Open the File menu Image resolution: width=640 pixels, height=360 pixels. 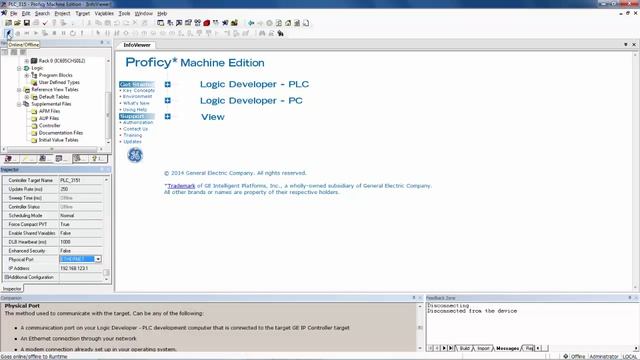point(13,13)
